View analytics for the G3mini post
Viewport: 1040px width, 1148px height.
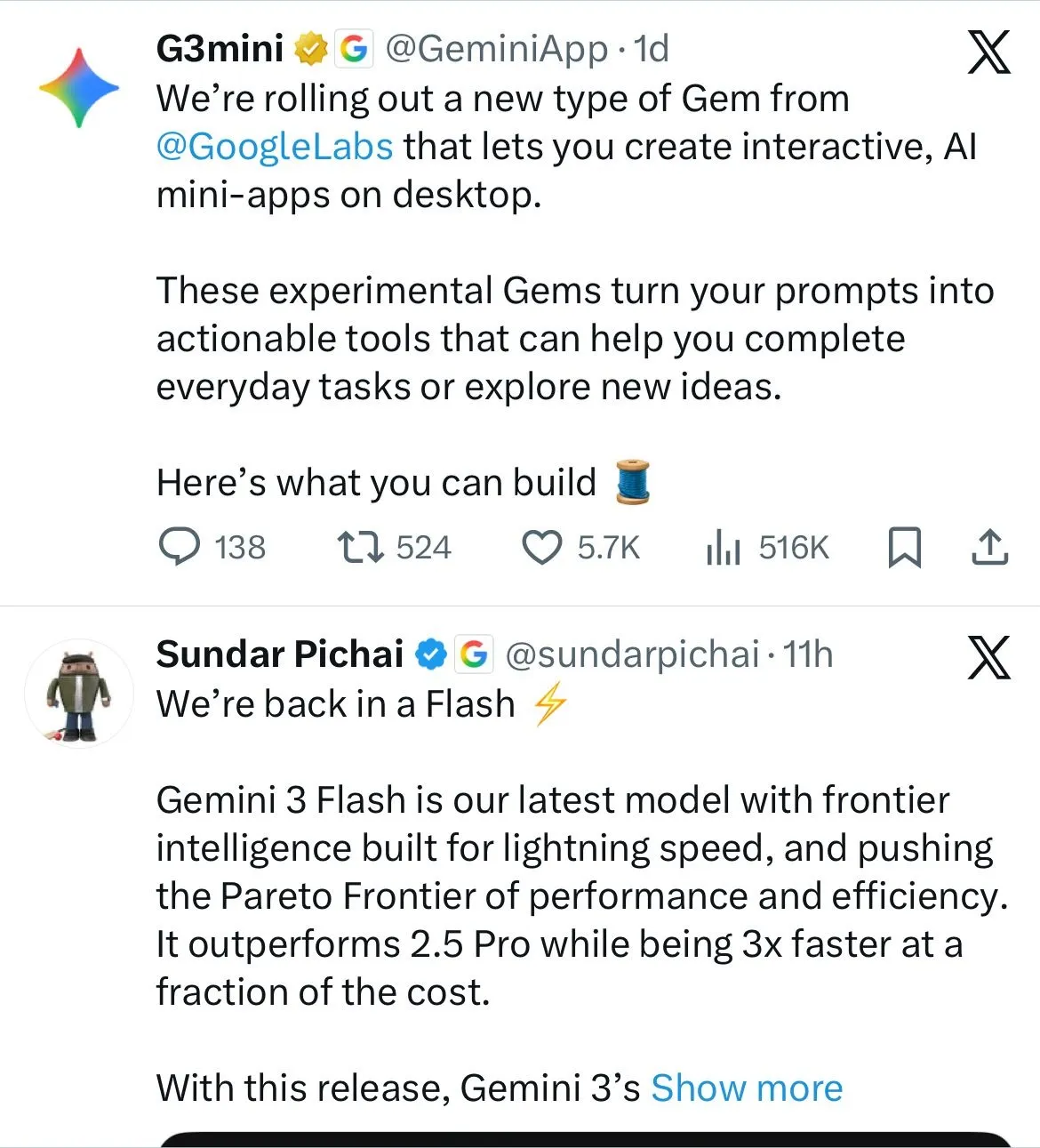723,548
